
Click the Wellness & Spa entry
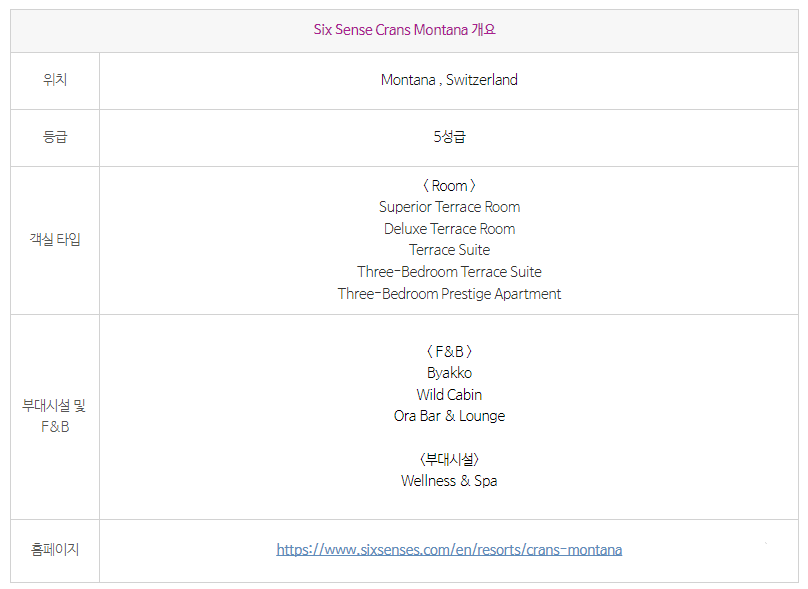click(x=449, y=481)
